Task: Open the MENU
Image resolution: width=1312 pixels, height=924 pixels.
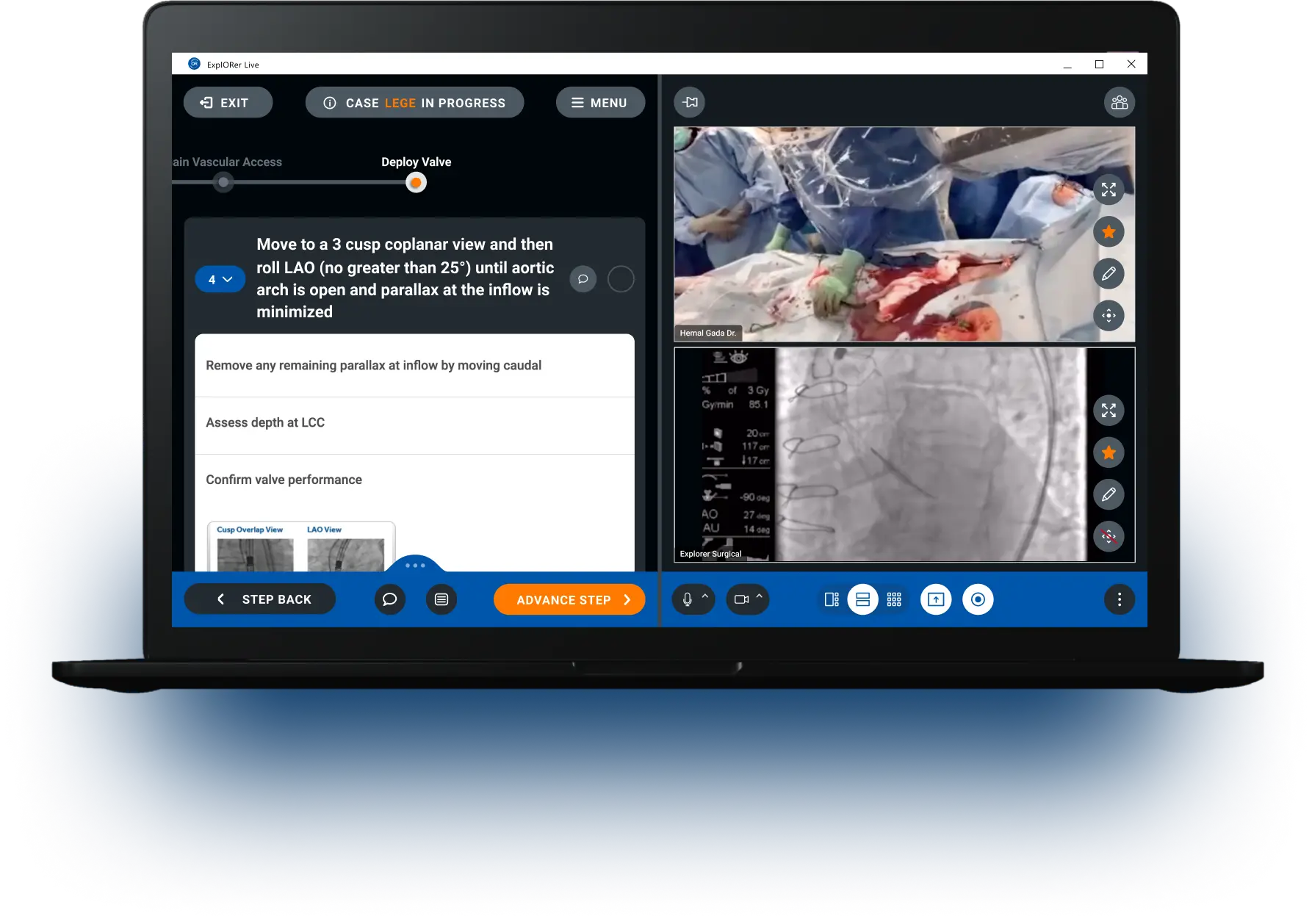Action: [600, 102]
